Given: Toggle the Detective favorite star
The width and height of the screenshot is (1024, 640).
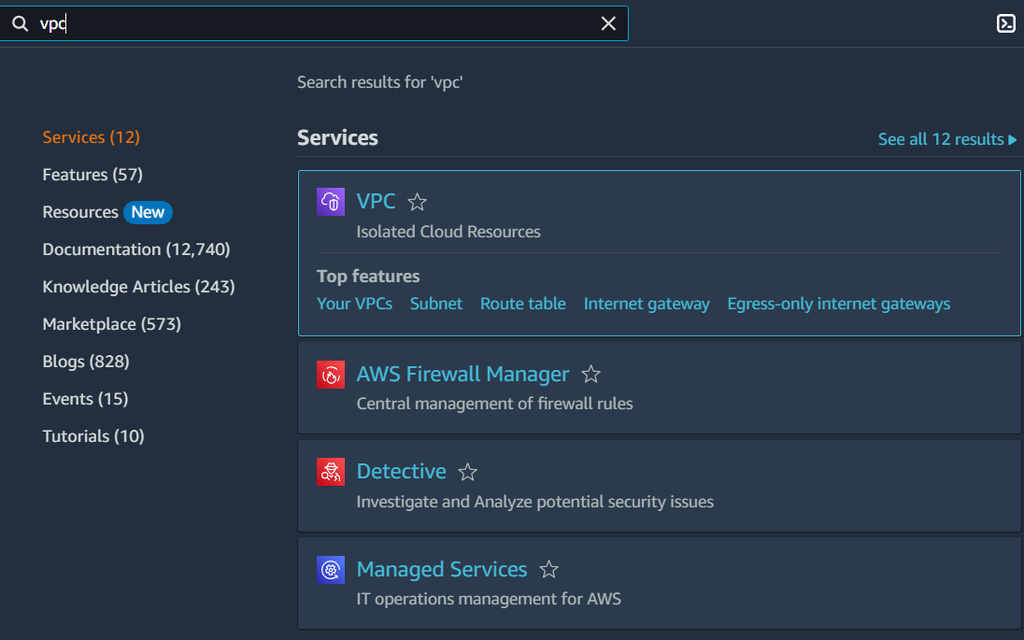Looking at the screenshot, I should coord(468,472).
